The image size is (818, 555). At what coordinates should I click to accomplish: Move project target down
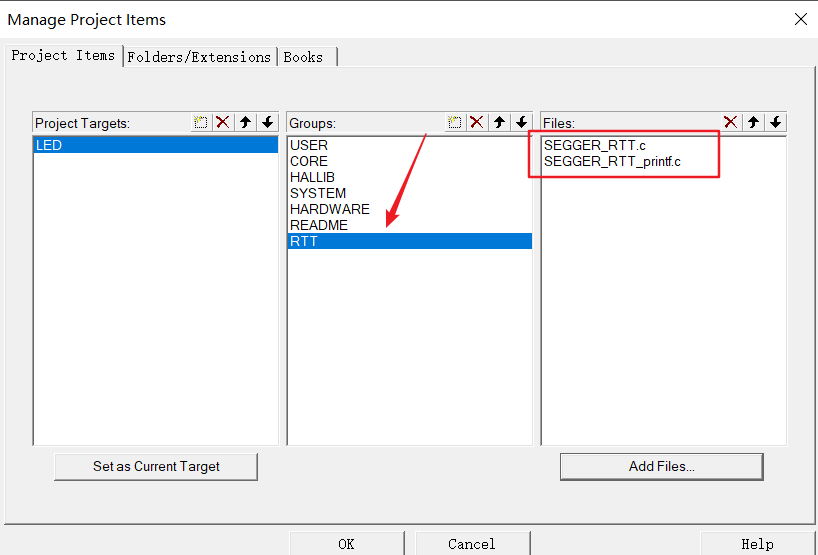[268, 123]
